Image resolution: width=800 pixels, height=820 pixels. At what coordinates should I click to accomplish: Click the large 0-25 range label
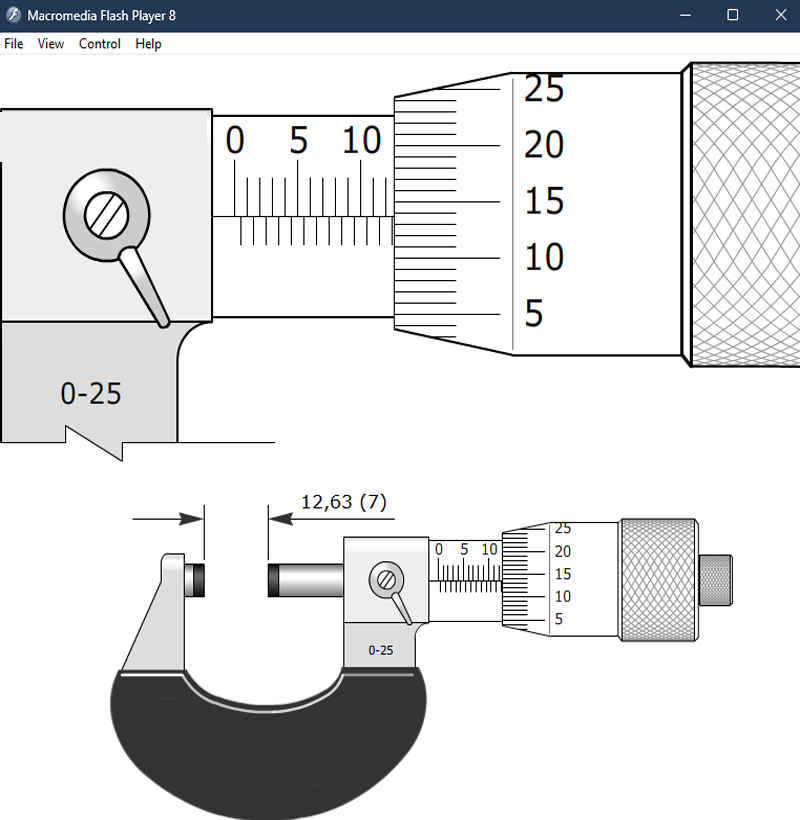click(x=91, y=394)
